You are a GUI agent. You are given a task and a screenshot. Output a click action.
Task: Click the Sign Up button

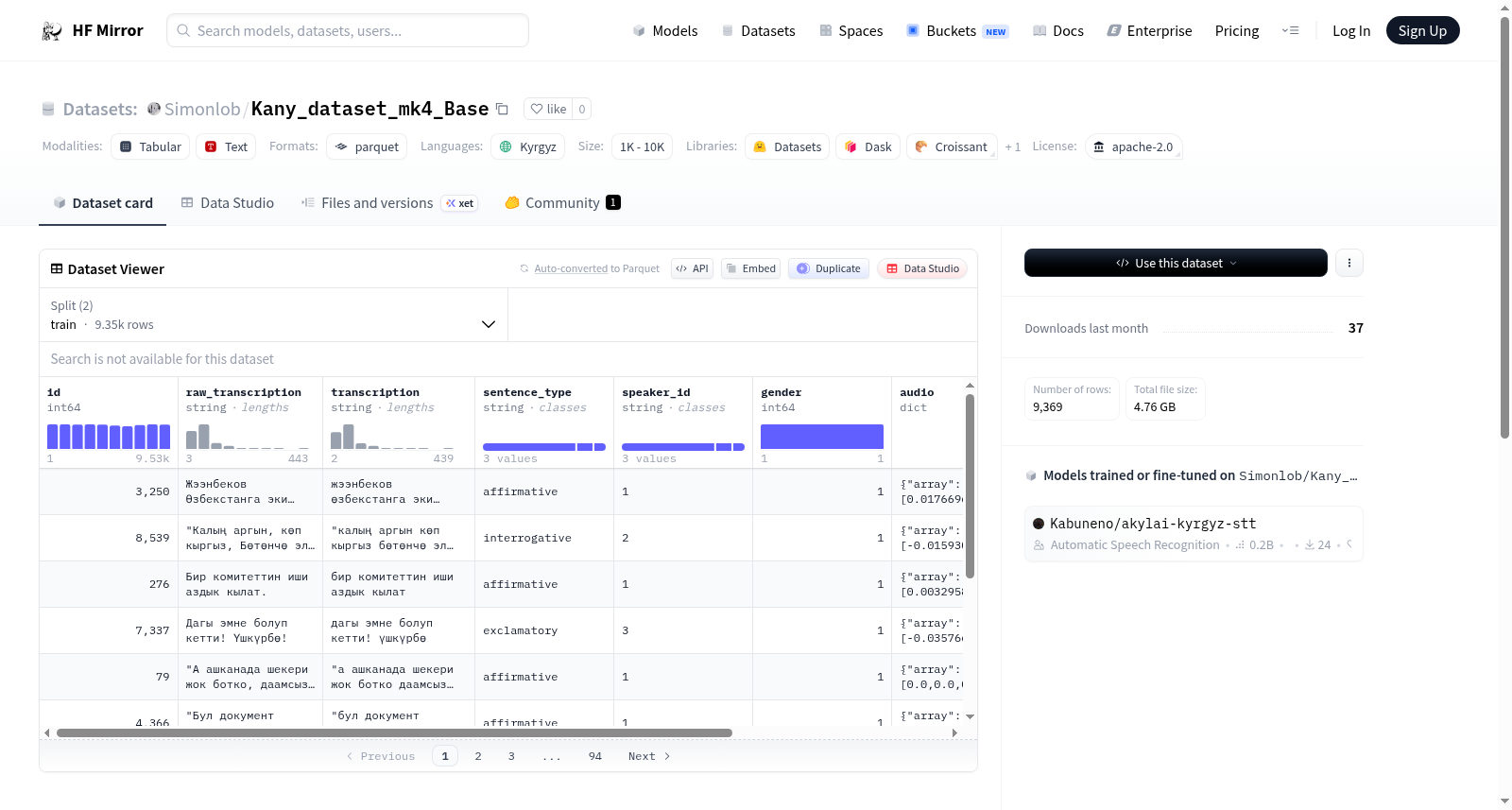point(1422,30)
